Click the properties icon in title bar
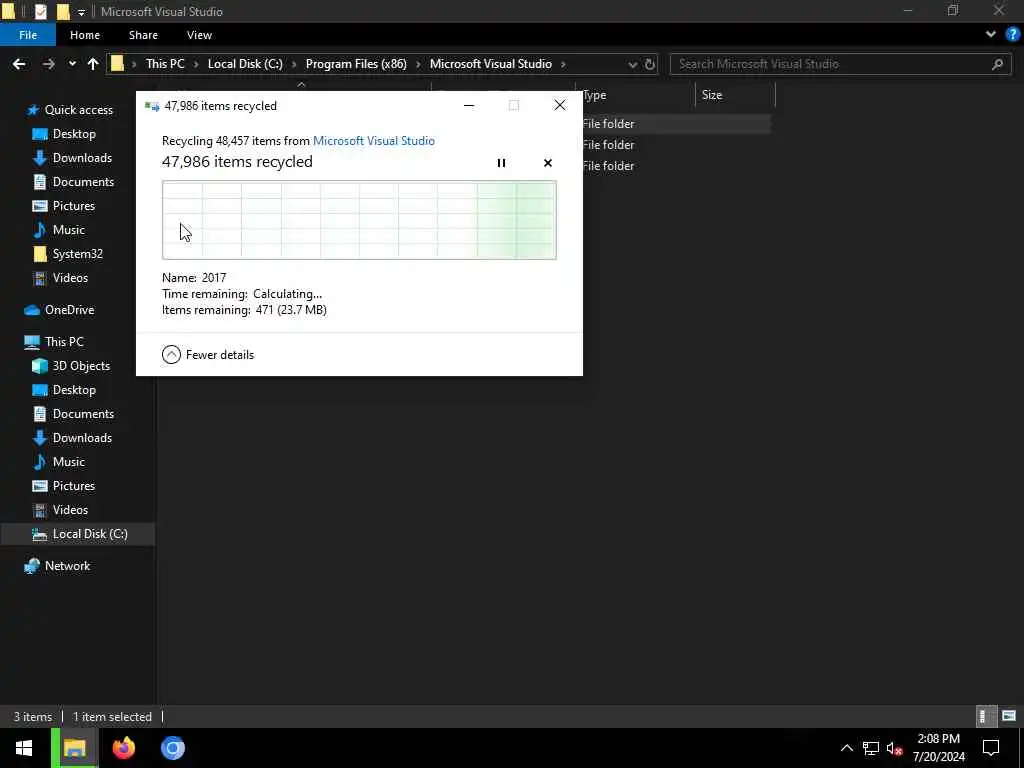This screenshot has height=768, width=1024. coord(40,11)
